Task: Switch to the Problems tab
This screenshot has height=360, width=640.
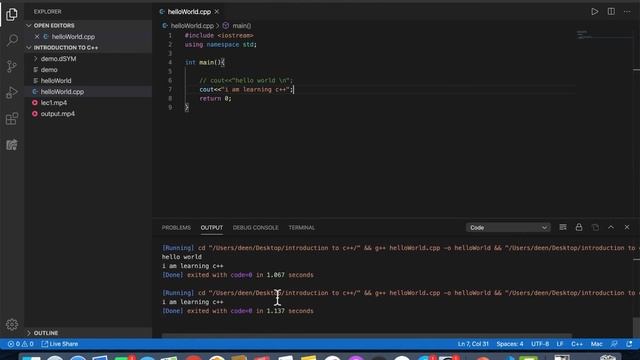Action: point(176,227)
